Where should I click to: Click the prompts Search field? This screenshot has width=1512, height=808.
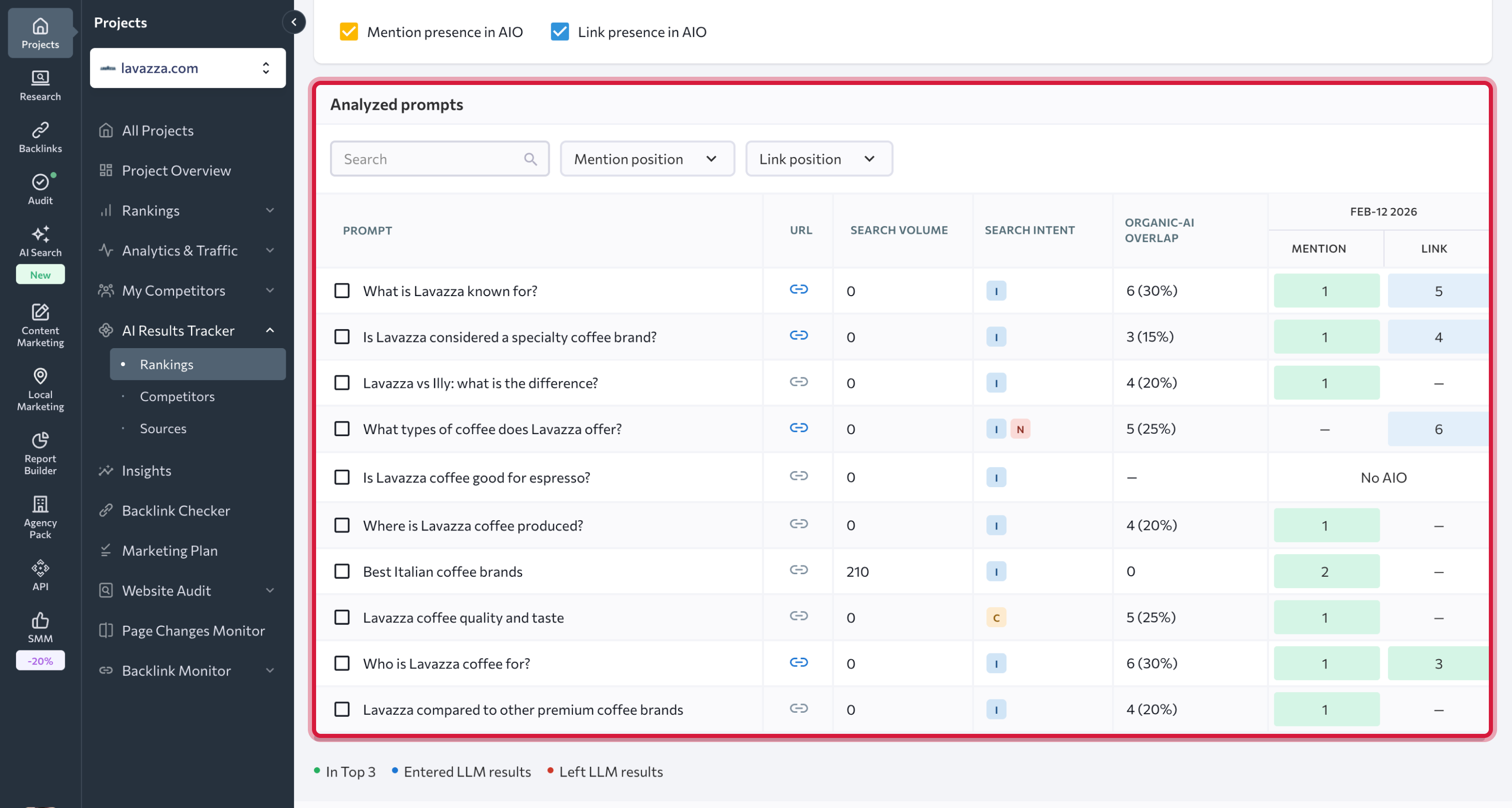click(x=431, y=159)
